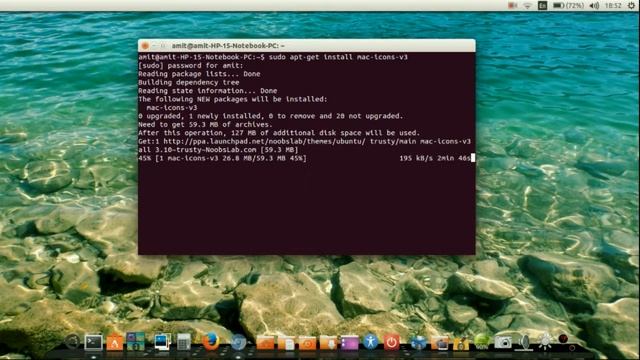Click the 18:52 clock in top panel
Screen dimensions: 640x360
pyautogui.click(x=613, y=5)
